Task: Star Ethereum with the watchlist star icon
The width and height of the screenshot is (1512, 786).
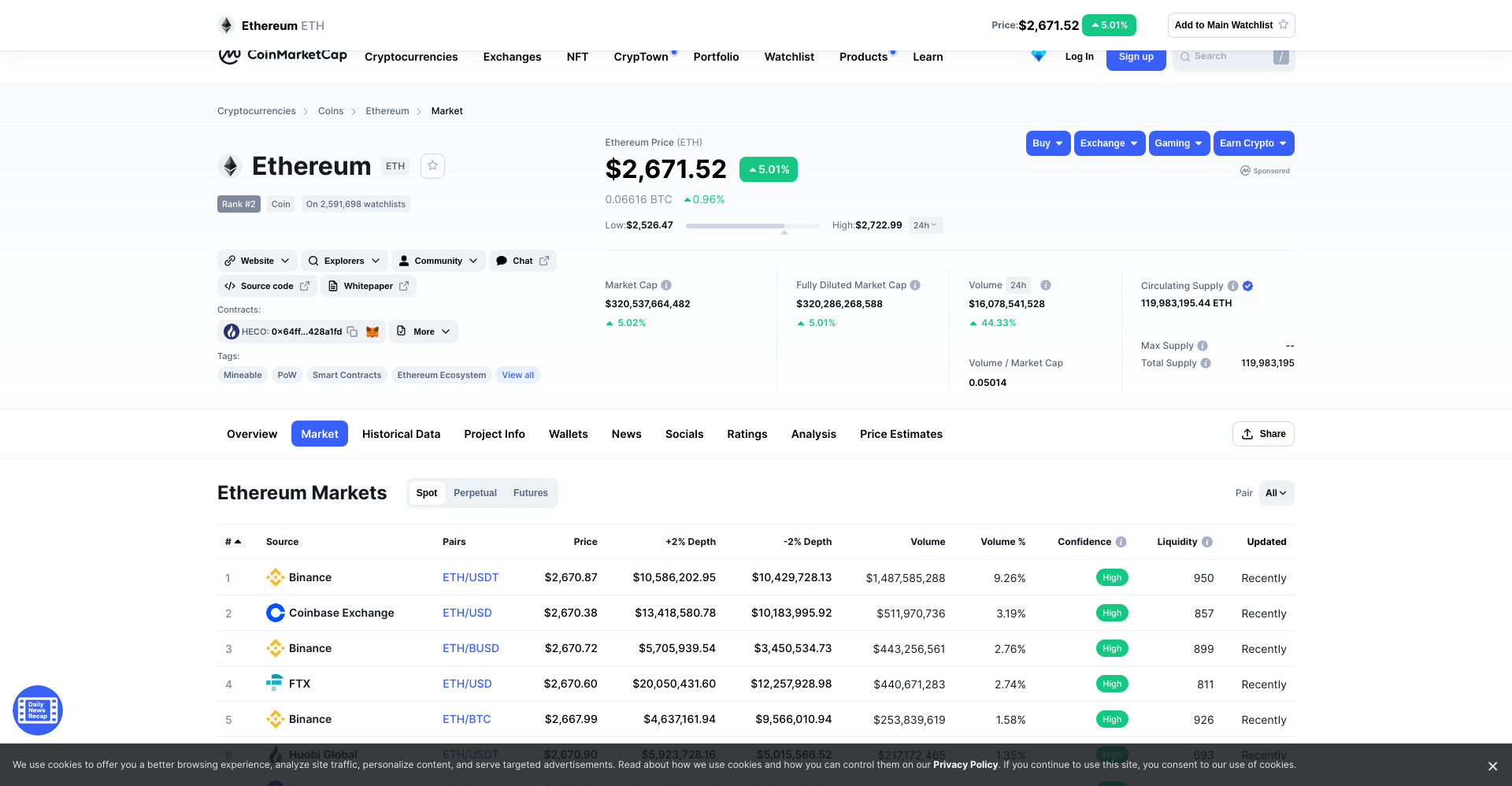Action: point(432,165)
